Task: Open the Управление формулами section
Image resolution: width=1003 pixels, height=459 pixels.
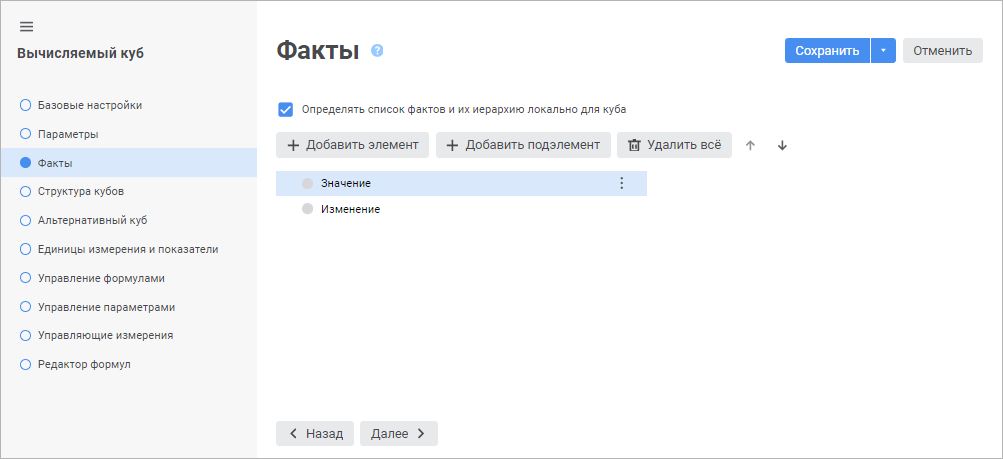Action: [x=100, y=278]
